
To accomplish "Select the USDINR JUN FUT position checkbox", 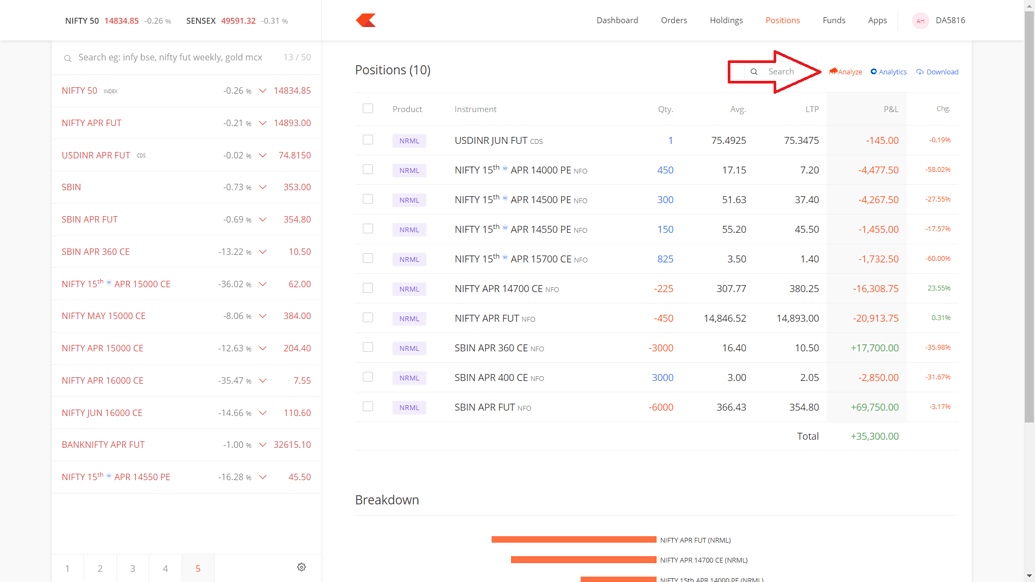I will [367, 140].
